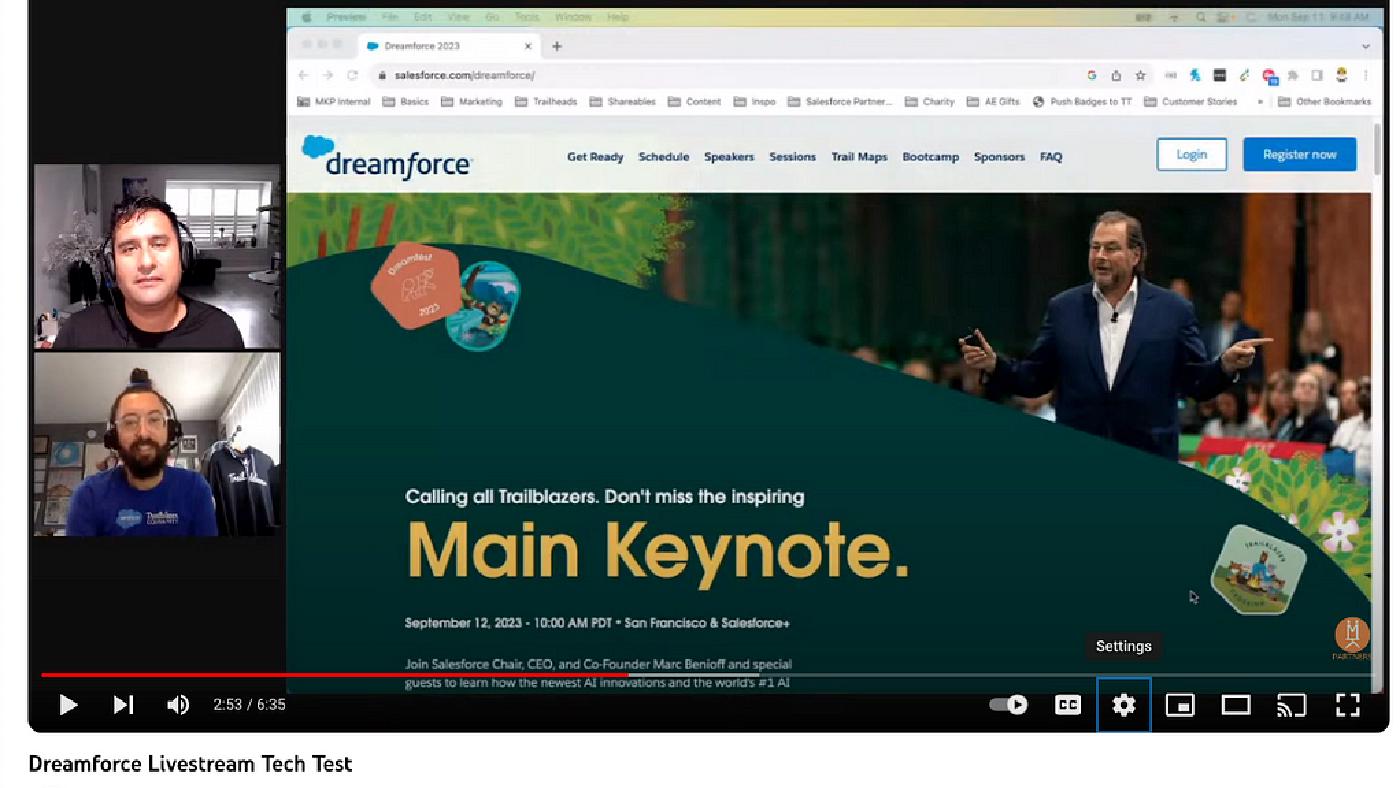The height and width of the screenshot is (788, 1400).
Task: Cast the video using the Cast icon
Action: [x=1290, y=705]
